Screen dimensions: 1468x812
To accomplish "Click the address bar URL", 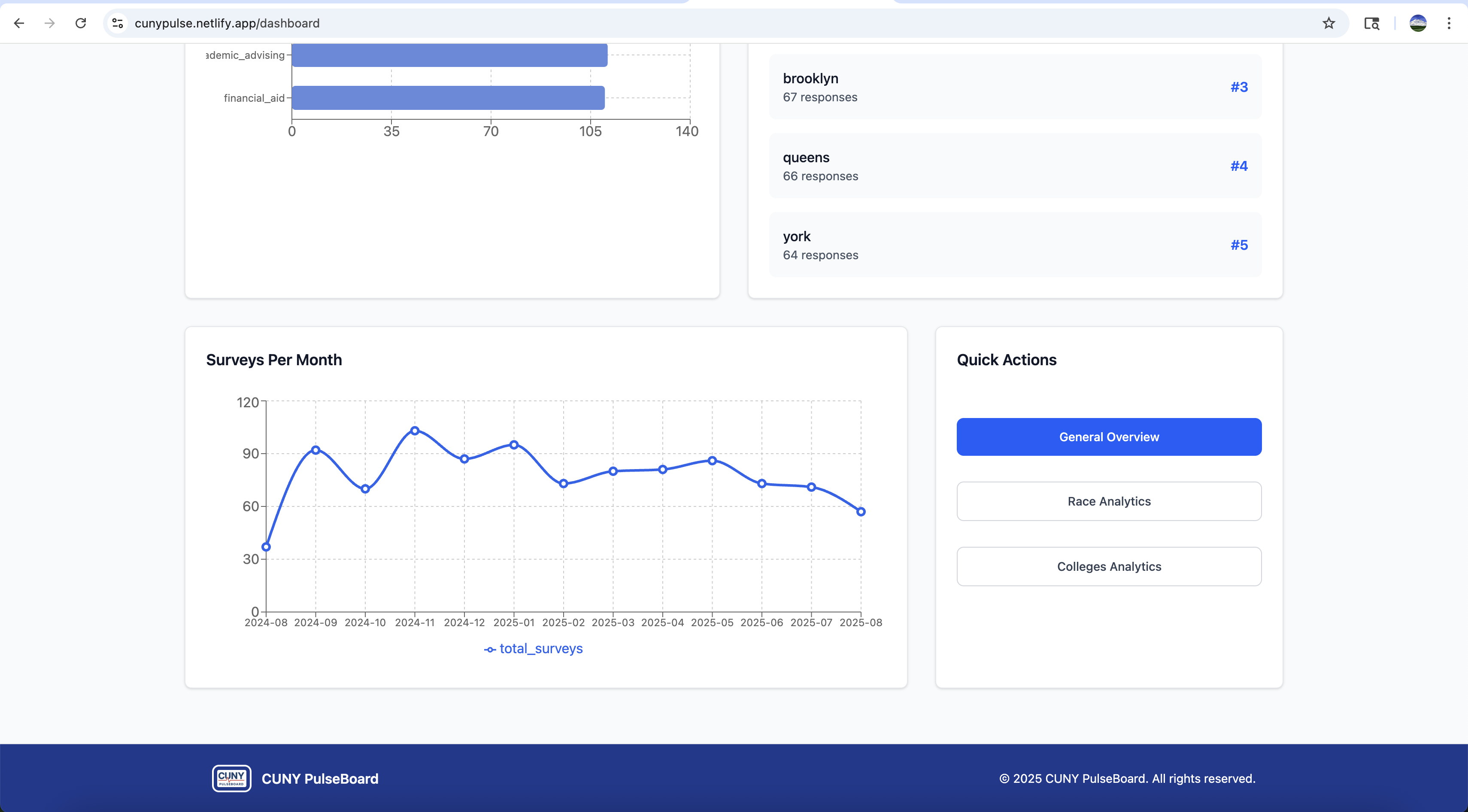I will coord(227,23).
